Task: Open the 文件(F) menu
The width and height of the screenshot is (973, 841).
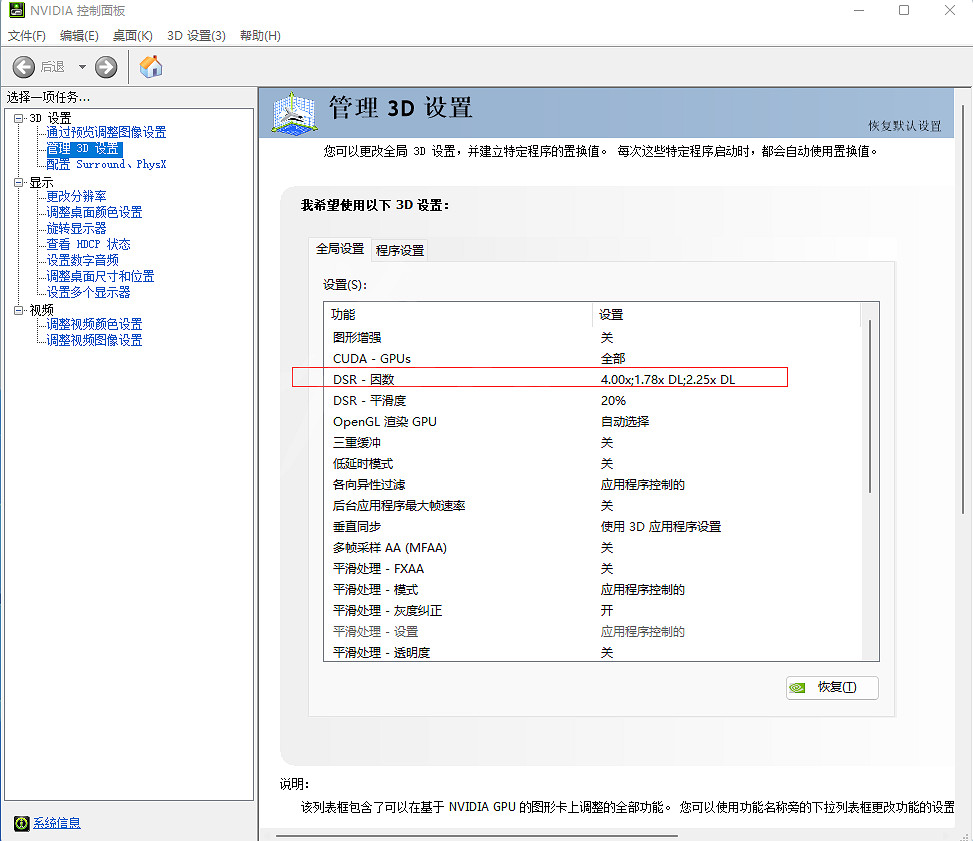Action: coord(27,36)
